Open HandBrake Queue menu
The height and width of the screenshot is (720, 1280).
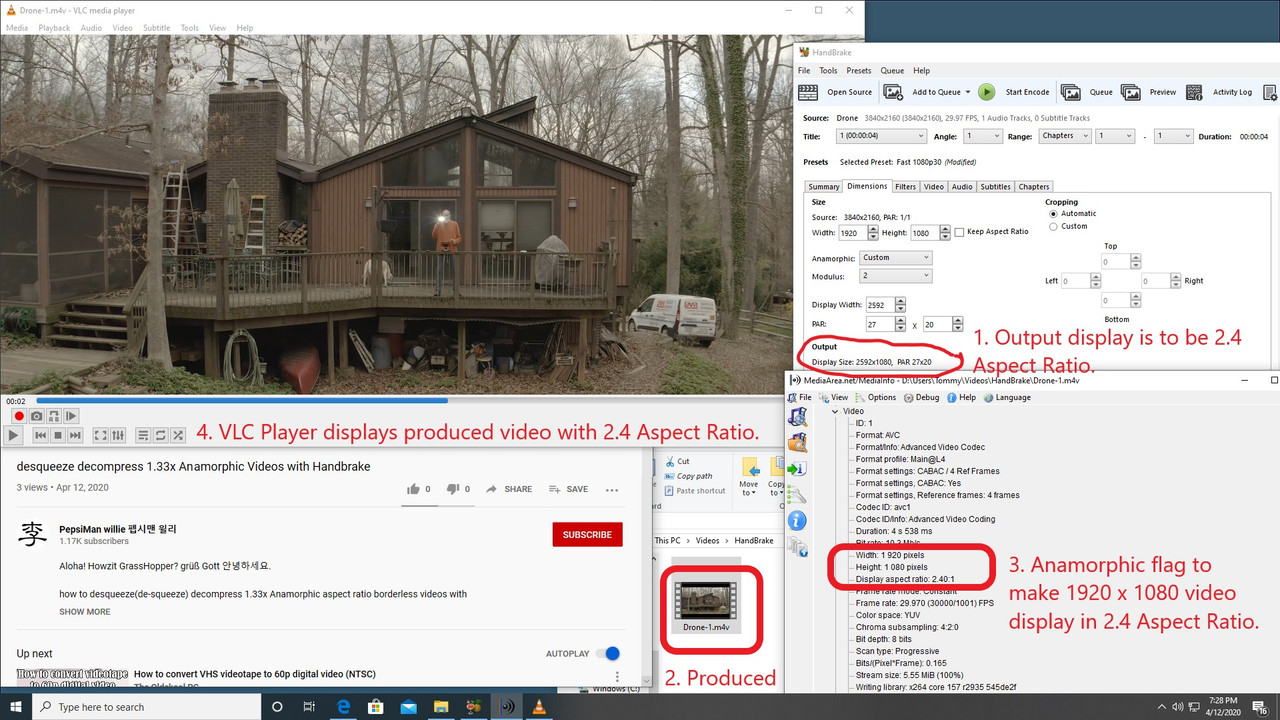tap(892, 71)
